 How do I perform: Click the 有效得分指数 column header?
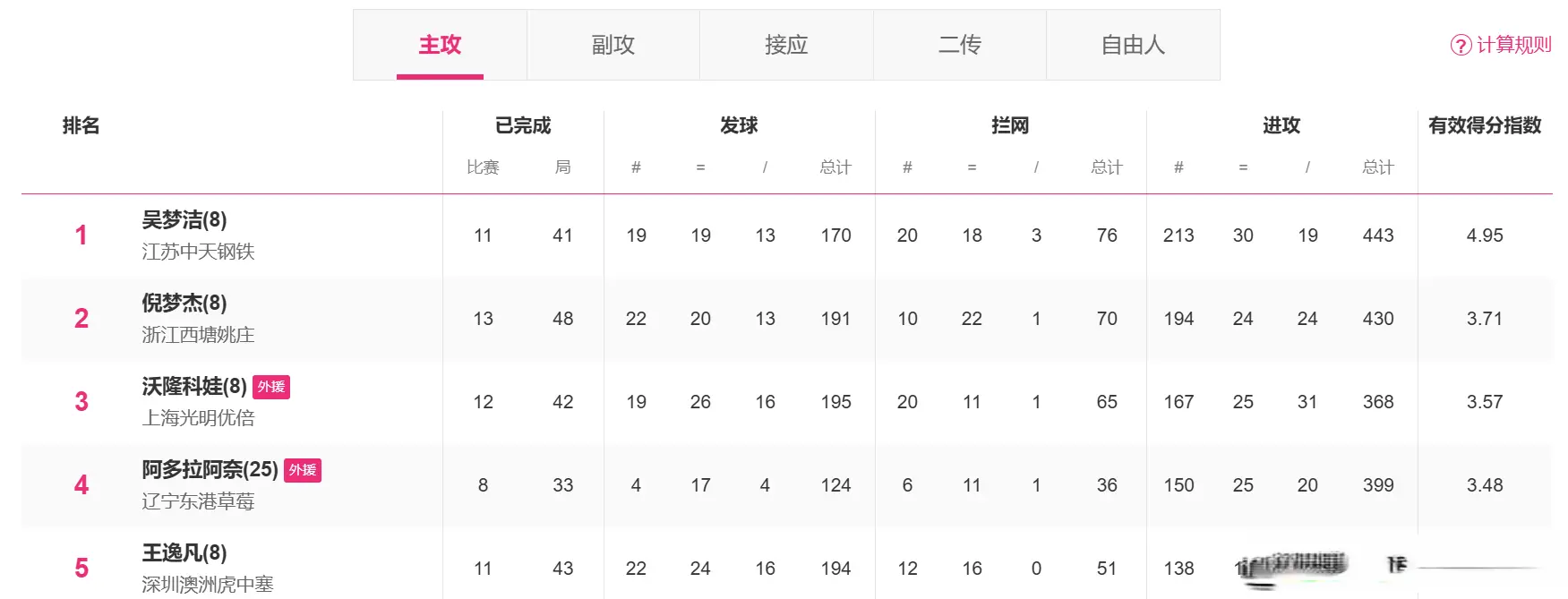point(1485,125)
